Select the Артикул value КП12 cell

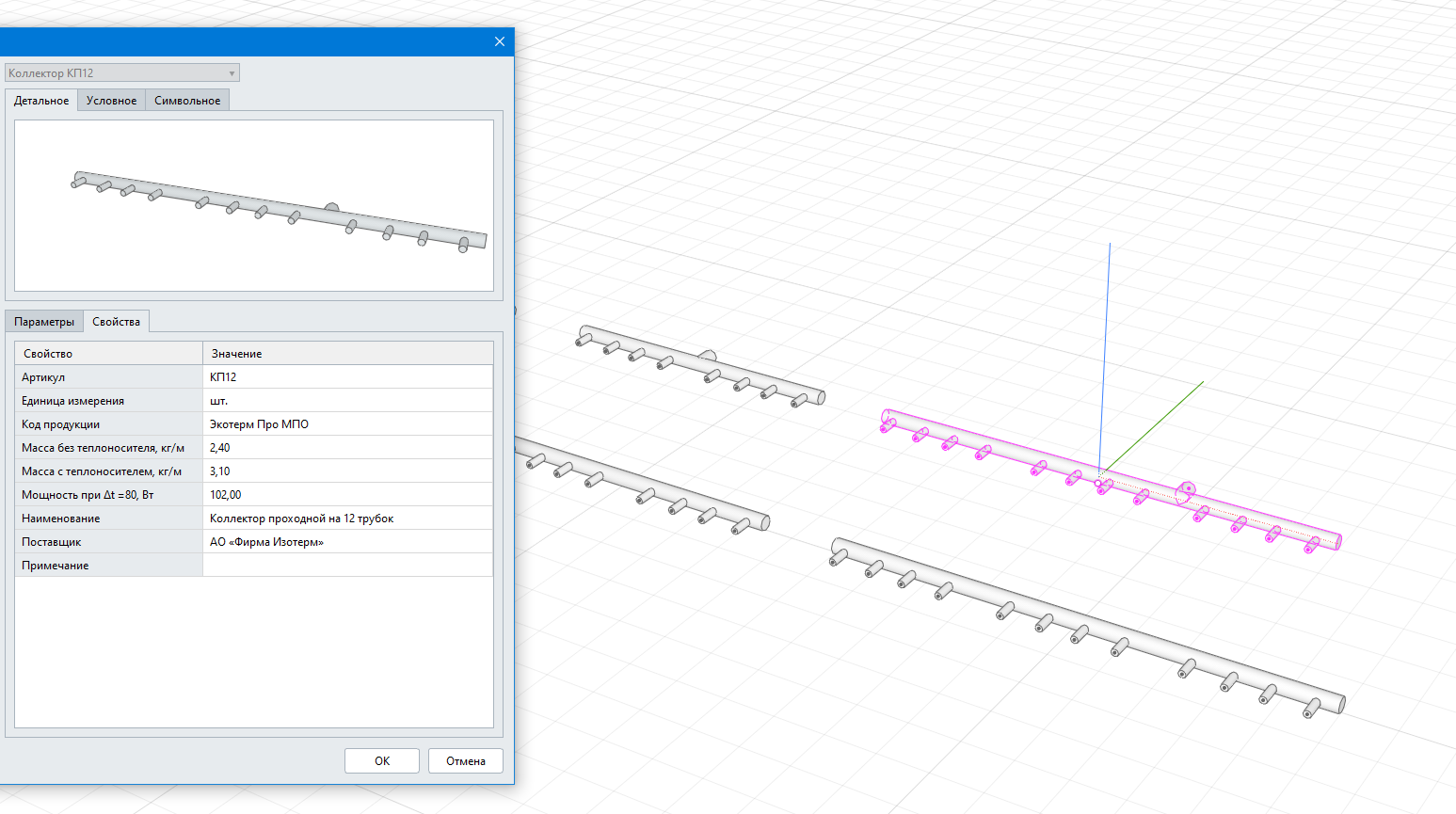[346, 377]
